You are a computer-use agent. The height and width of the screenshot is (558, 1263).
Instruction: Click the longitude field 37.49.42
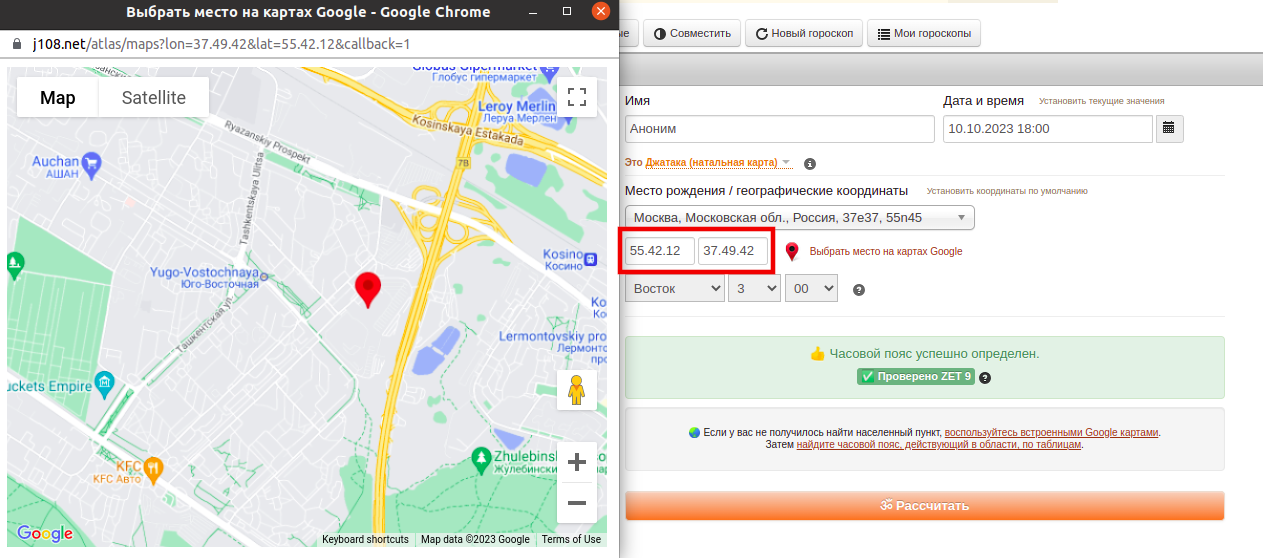click(733, 251)
